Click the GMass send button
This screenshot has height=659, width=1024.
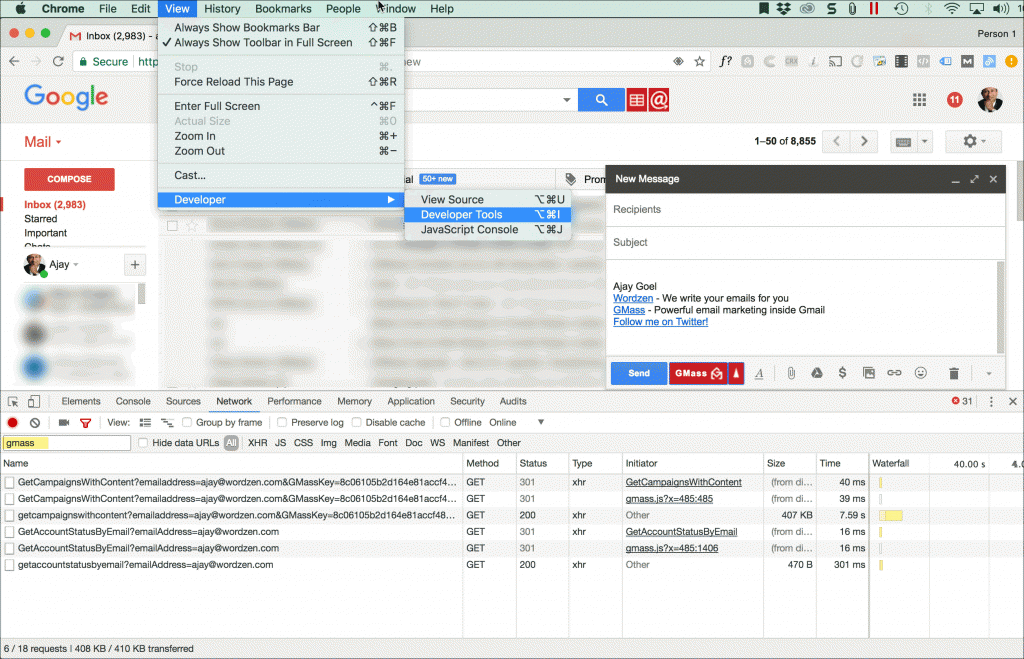tap(698, 373)
